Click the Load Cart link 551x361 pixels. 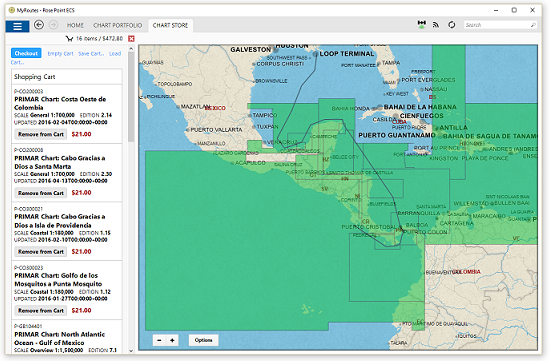point(115,53)
